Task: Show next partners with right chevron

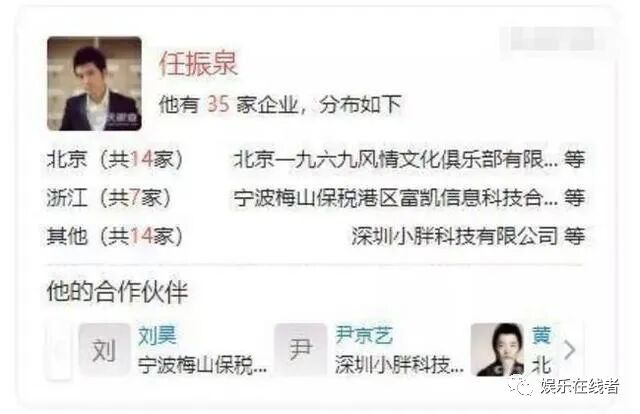Action: point(570,350)
